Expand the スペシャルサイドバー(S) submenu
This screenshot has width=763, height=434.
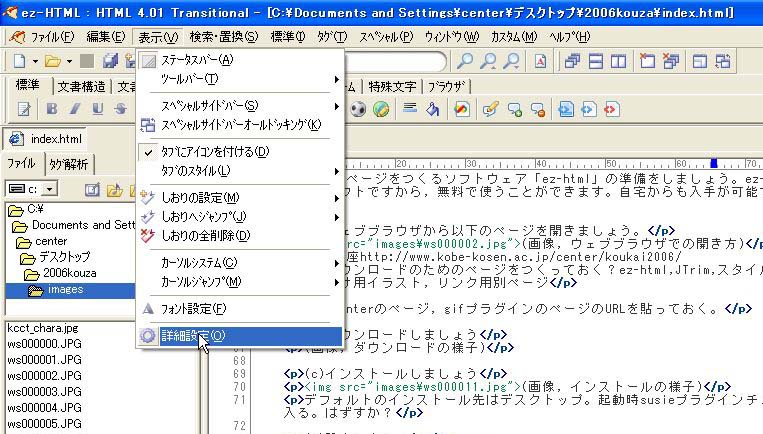point(240,106)
